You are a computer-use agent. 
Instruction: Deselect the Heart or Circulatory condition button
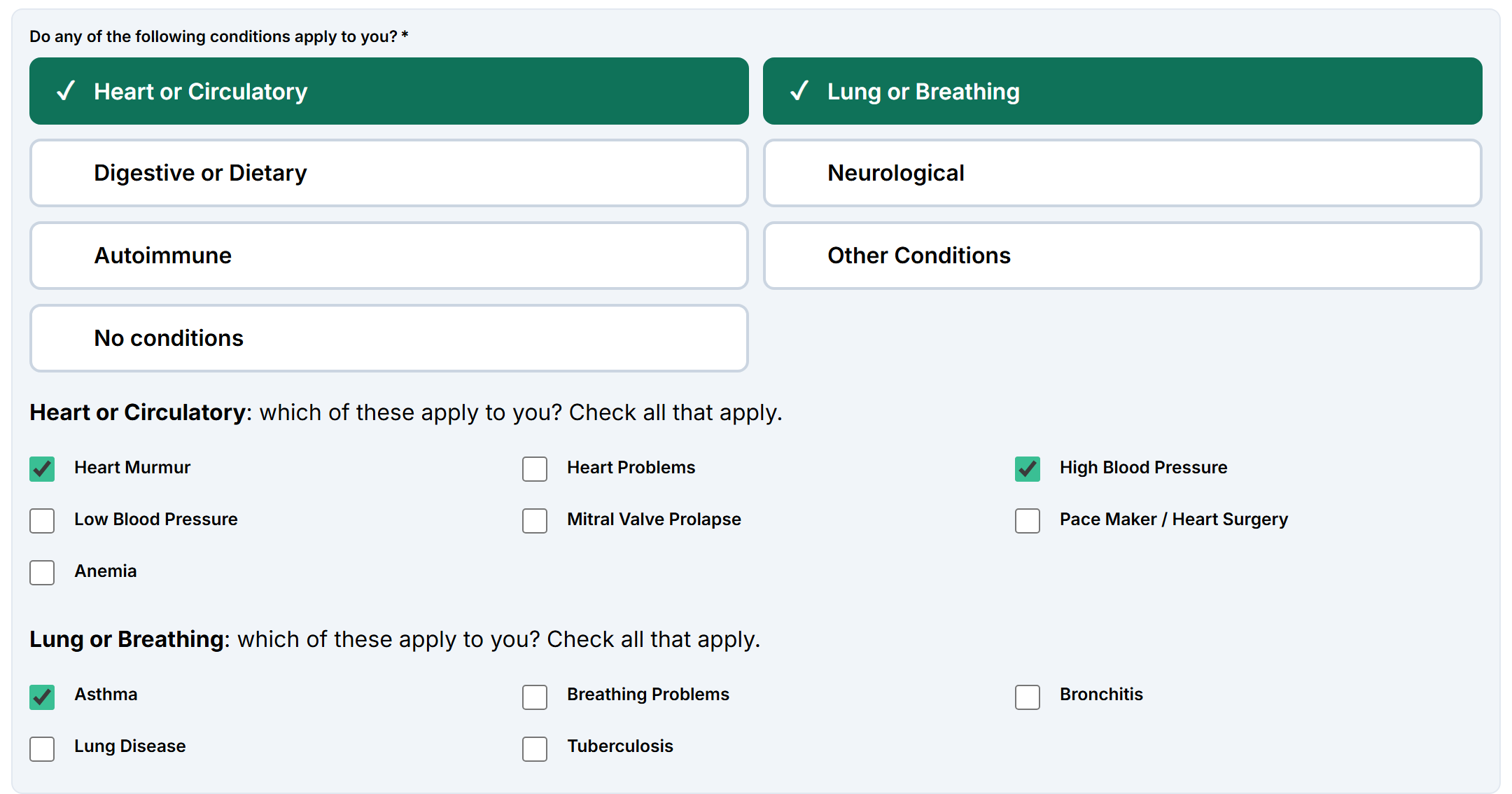388,91
